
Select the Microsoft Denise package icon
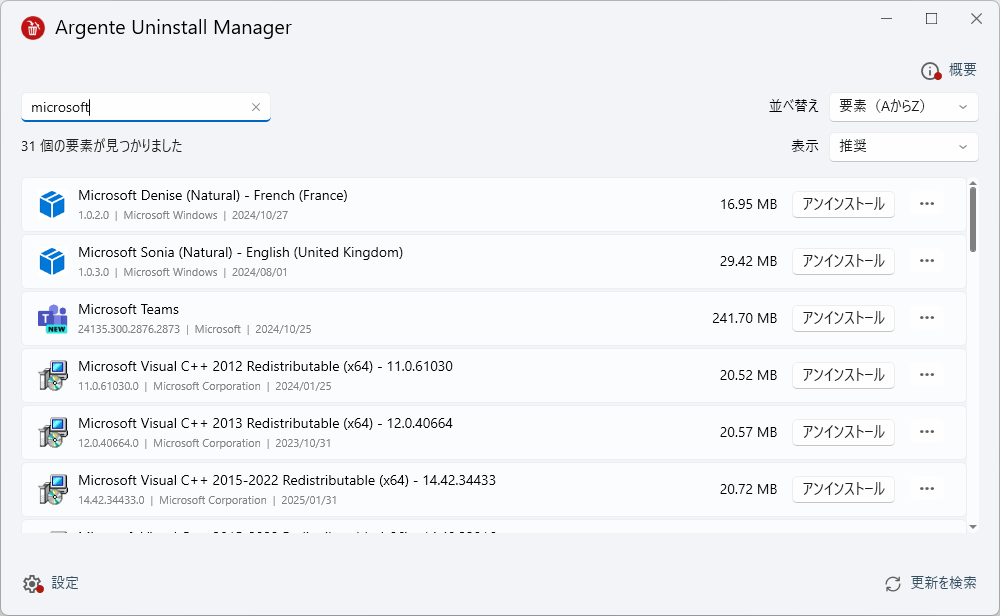52,205
